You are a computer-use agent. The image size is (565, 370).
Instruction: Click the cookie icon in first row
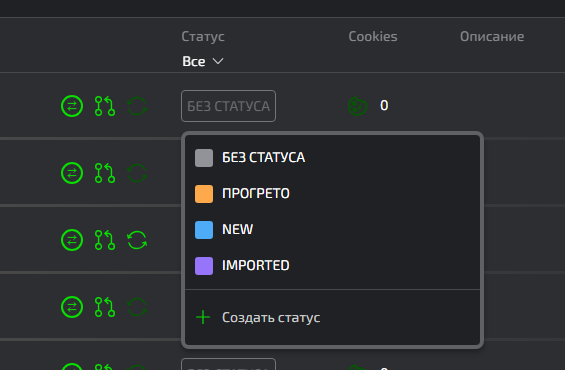(x=357, y=106)
